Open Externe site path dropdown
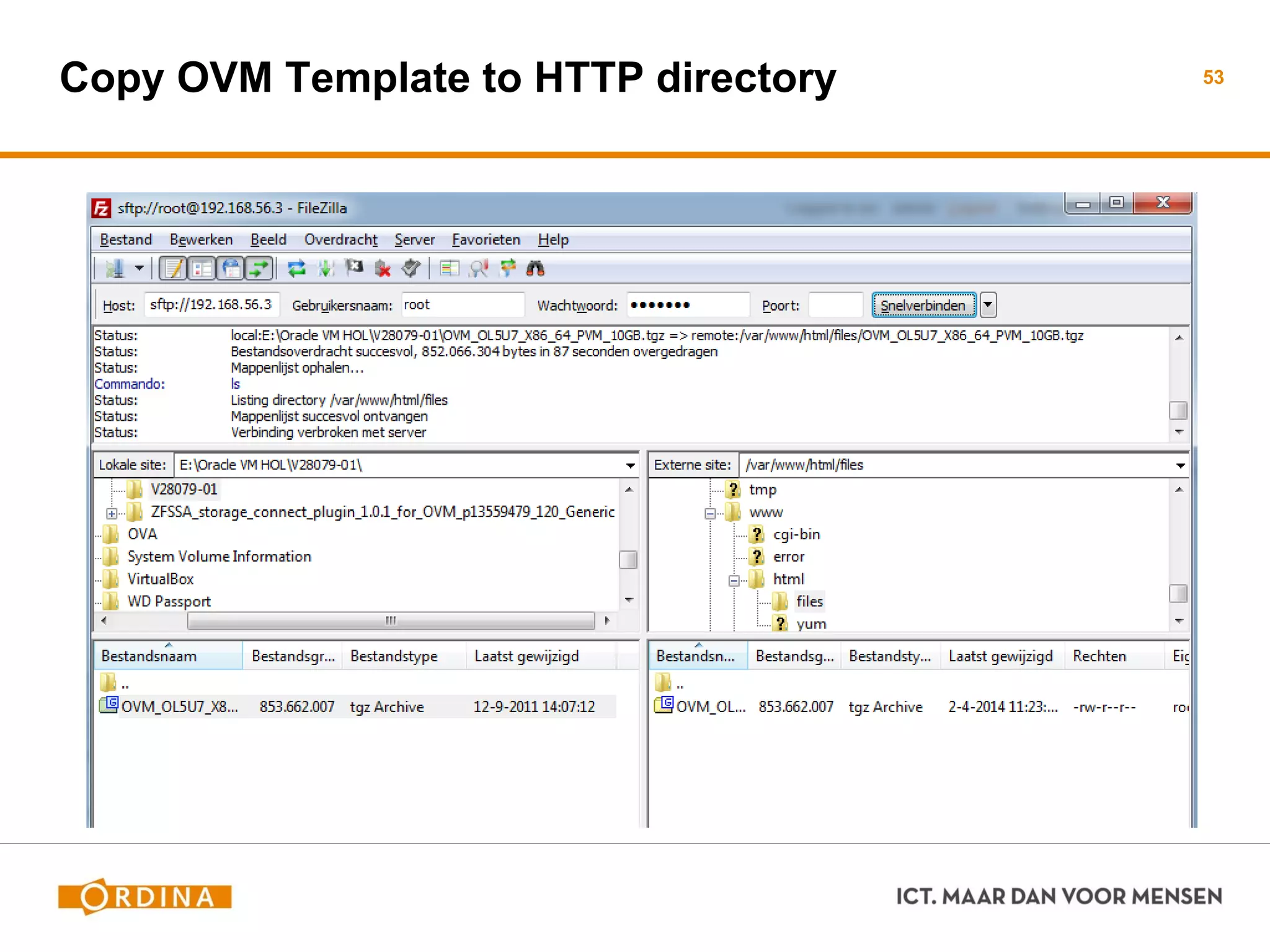Screen dimensions: 1270x952 coord(1180,465)
